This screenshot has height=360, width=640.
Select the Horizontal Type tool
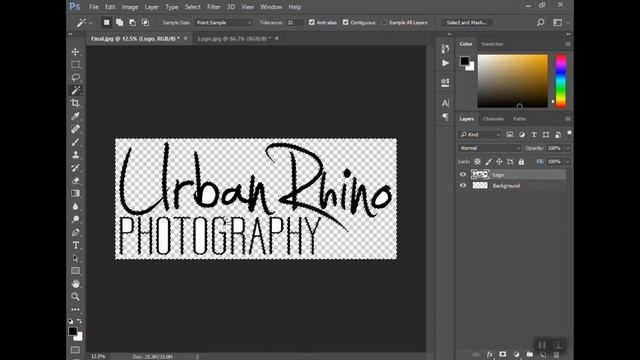pos(76,245)
